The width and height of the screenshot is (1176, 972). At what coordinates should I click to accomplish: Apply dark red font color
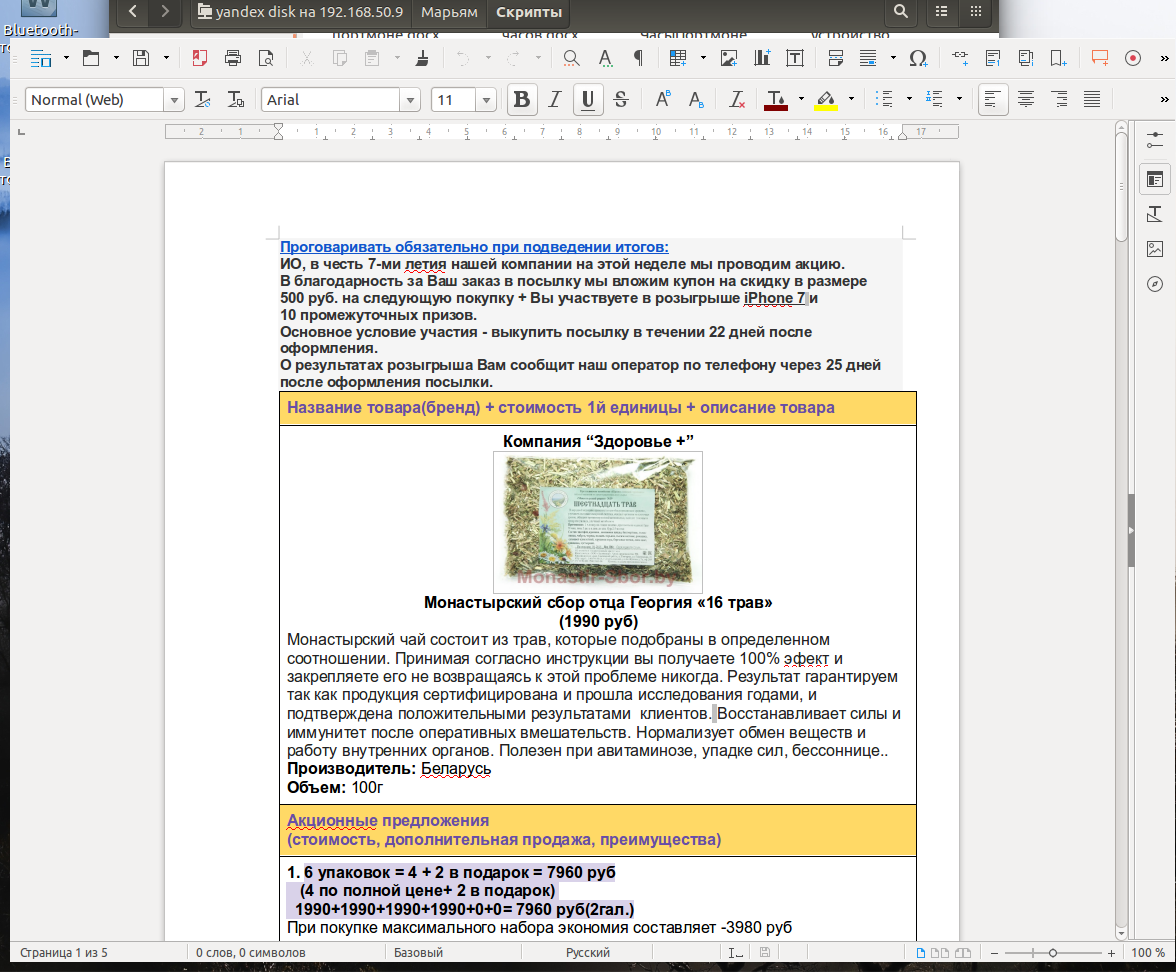[776, 99]
